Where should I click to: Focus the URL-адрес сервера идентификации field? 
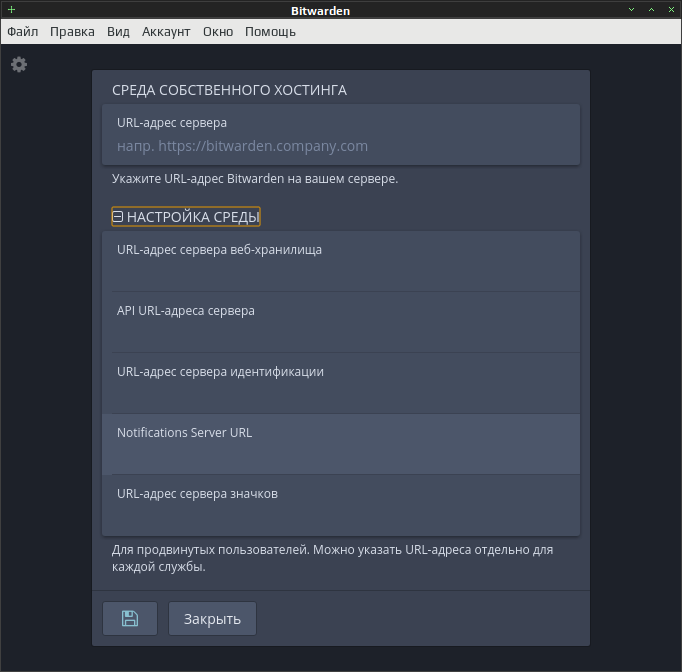tap(341, 383)
